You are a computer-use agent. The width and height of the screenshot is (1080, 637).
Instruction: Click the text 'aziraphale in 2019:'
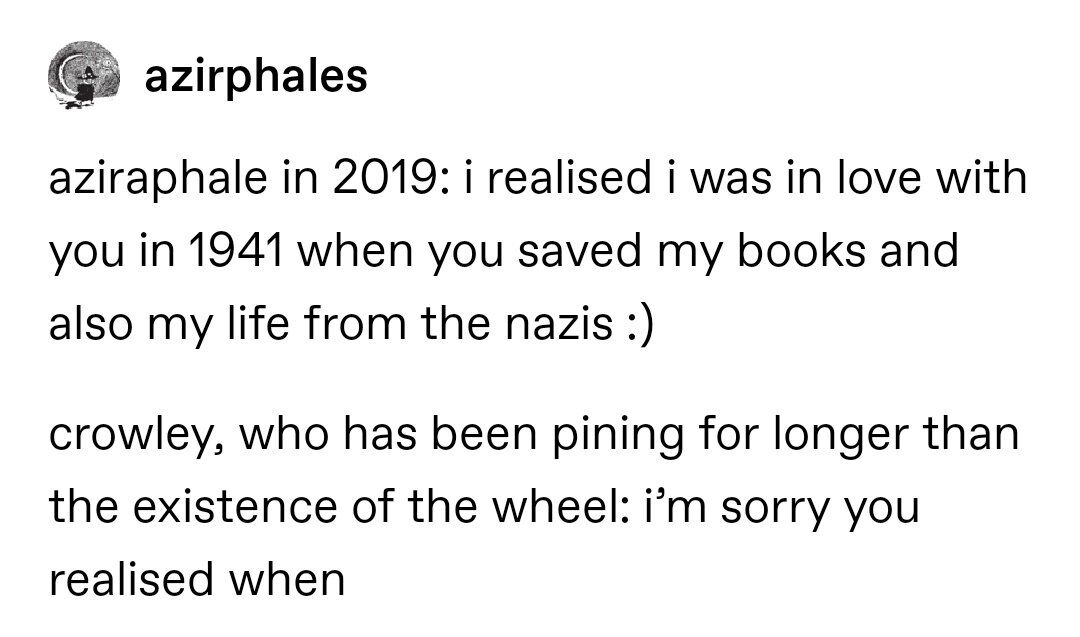coord(248,178)
